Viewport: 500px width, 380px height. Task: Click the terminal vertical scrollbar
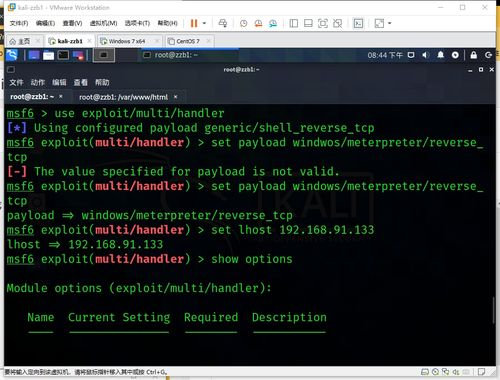coord(493,310)
